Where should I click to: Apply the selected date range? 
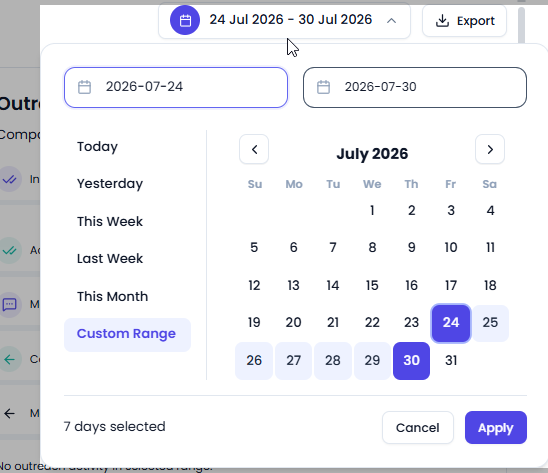(x=496, y=428)
